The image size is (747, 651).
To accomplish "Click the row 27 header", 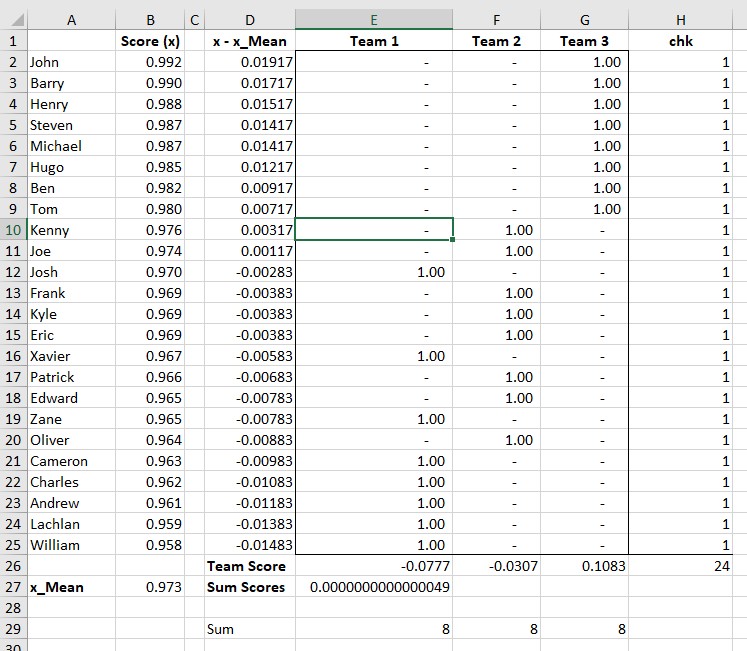I will [13, 587].
